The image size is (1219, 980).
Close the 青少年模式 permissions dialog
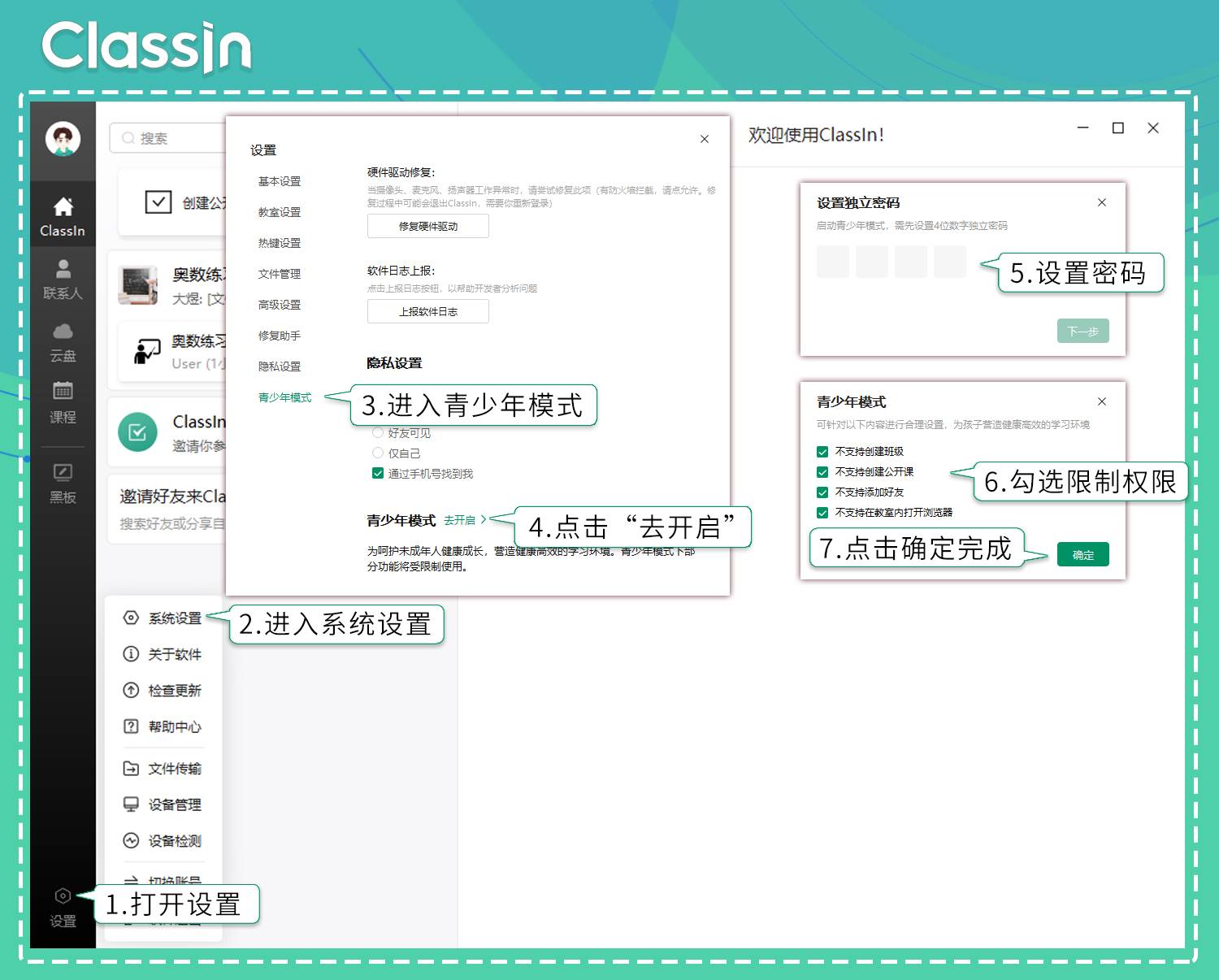click(1102, 401)
